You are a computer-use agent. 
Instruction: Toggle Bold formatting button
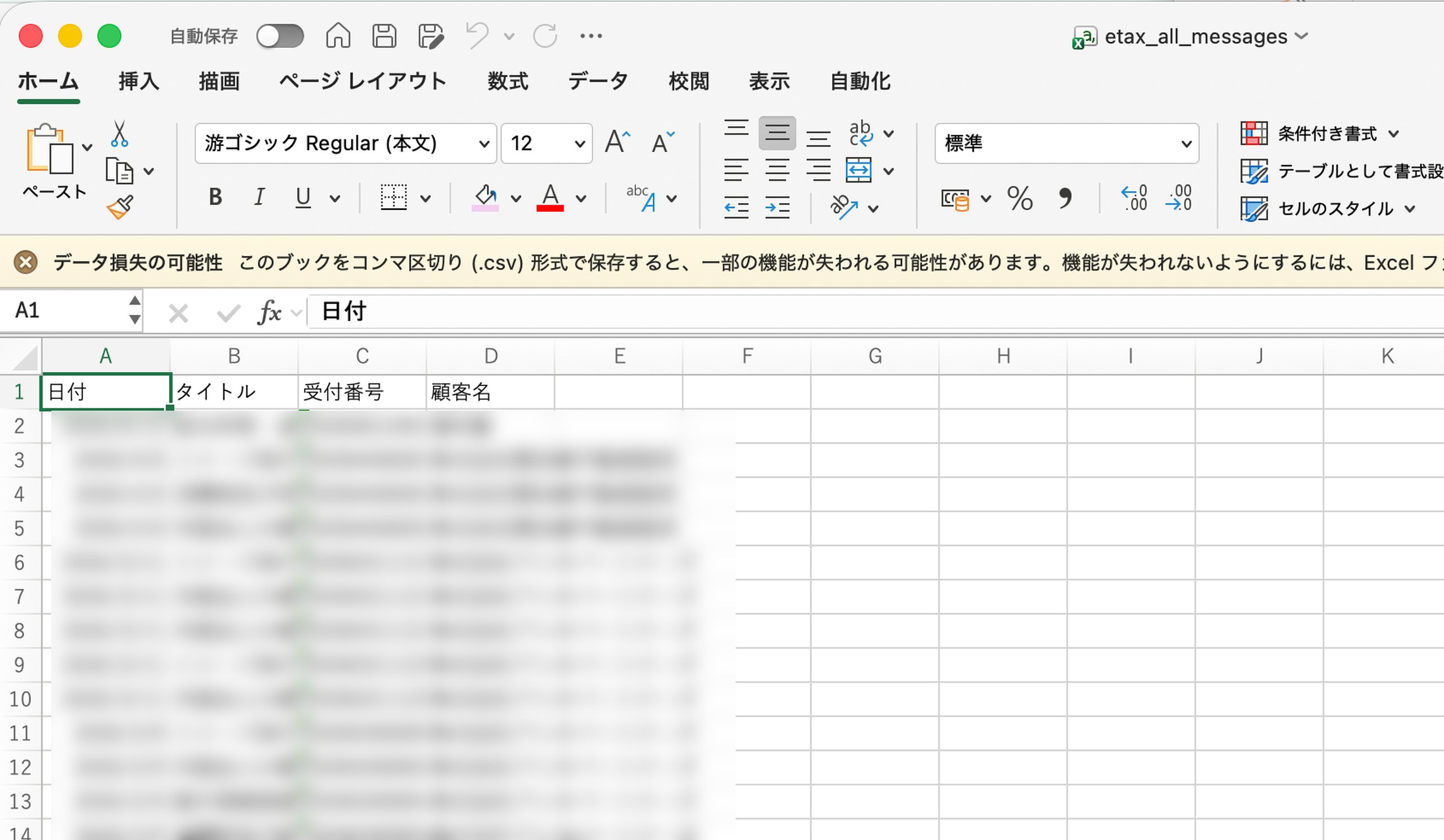tap(215, 197)
